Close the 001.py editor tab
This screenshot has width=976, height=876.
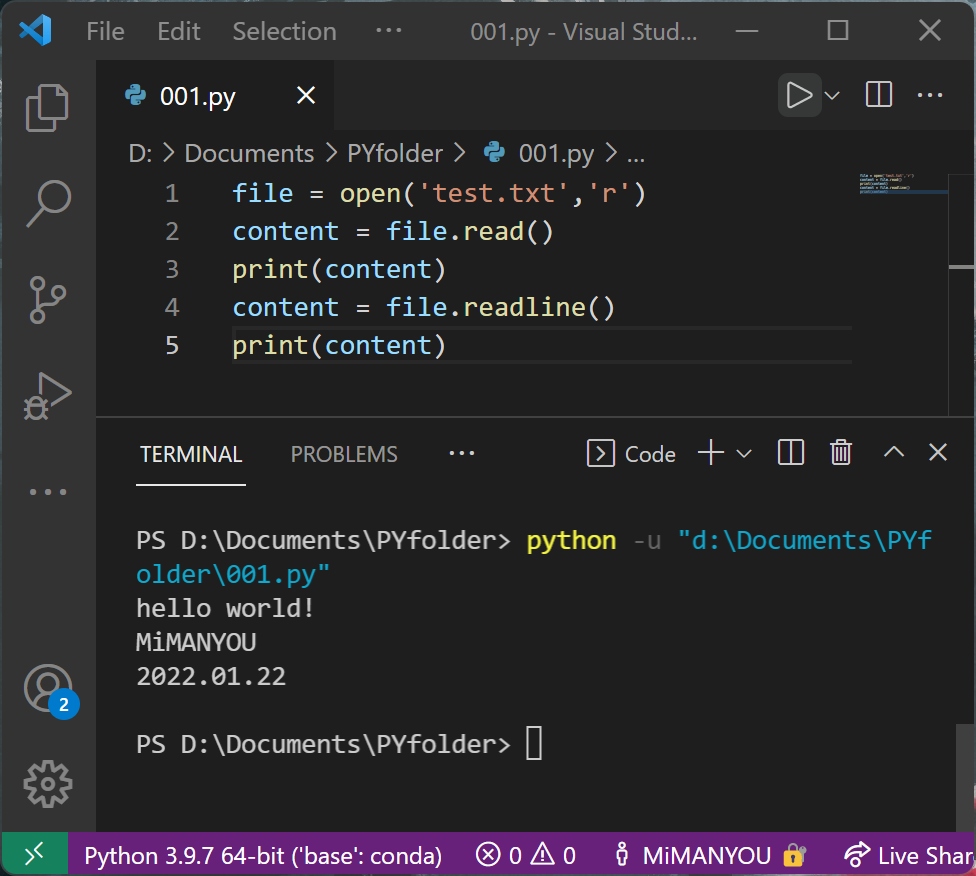point(306,96)
